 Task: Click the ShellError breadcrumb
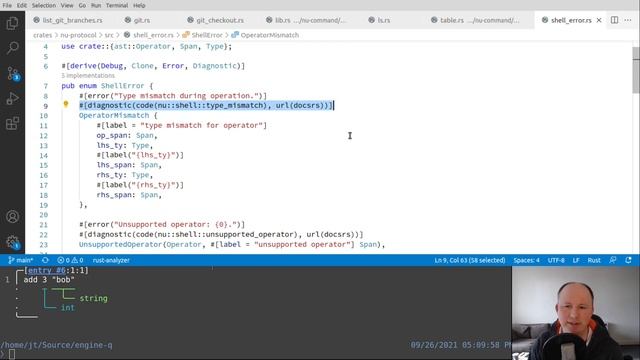[207, 35]
